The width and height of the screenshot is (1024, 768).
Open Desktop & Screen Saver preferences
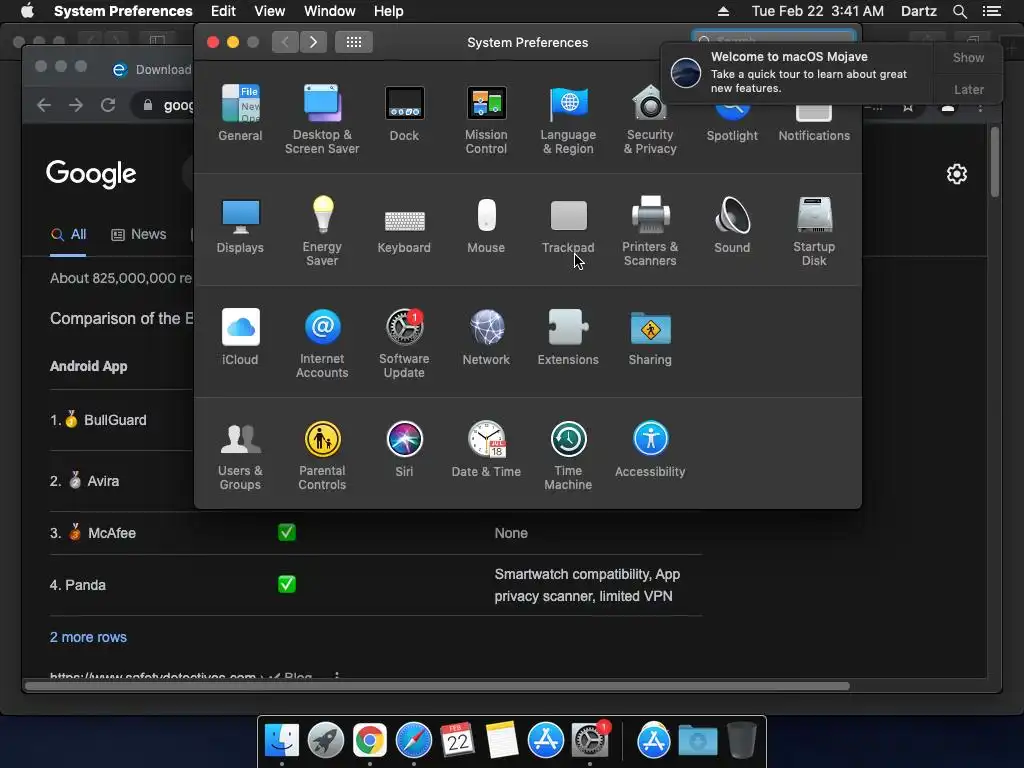pos(322,119)
